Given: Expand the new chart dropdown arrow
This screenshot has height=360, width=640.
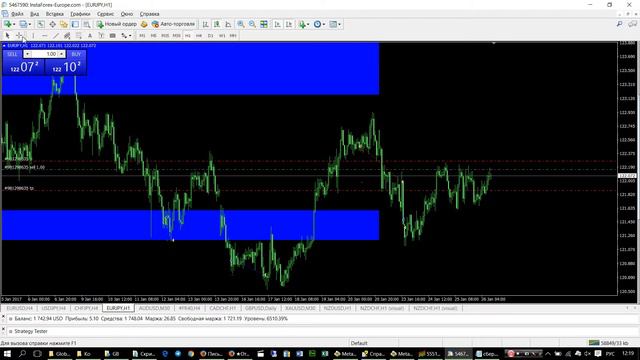Looking at the screenshot, I should click(14, 24).
